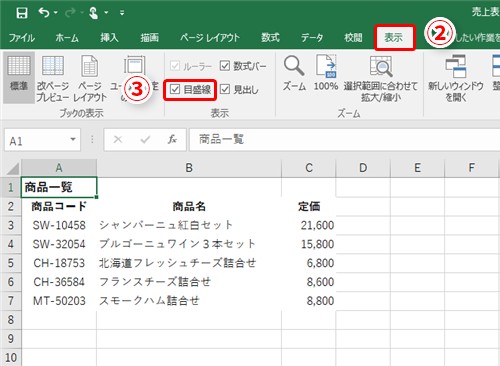Select the 標準 view button
The width and height of the screenshot is (500, 366).
(19, 77)
